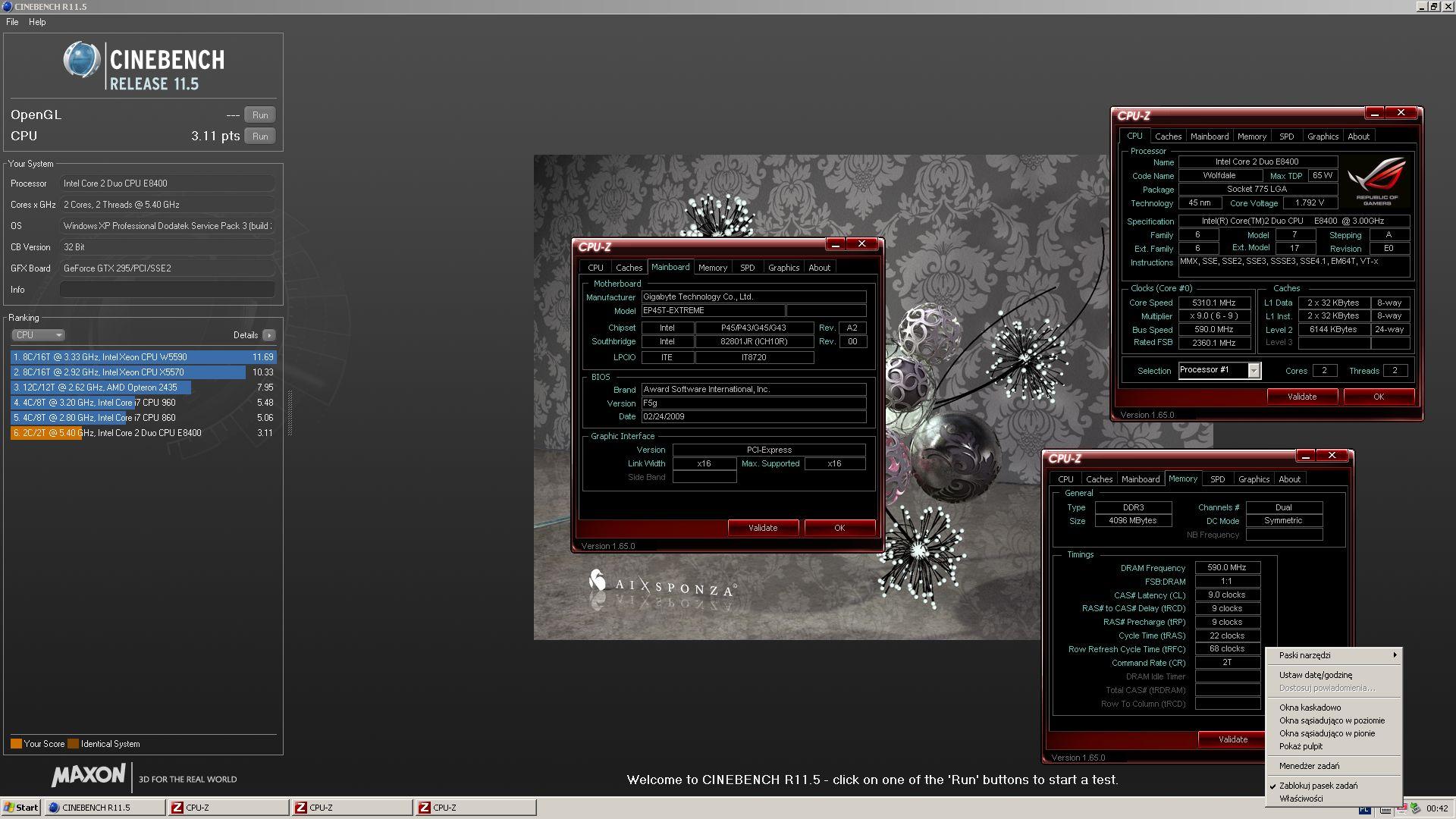Image resolution: width=1456 pixels, height=819 pixels.
Task: Click OK in Mainboard CPU-Z window
Action: pyautogui.click(x=839, y=528)
